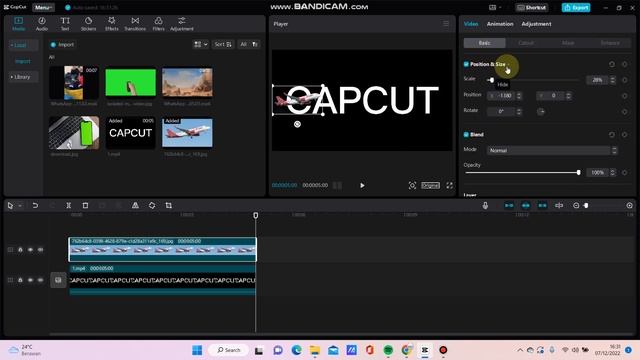This screenshot has width=640, height=360.
Task: Open the Audio panel
Action: 42,24
